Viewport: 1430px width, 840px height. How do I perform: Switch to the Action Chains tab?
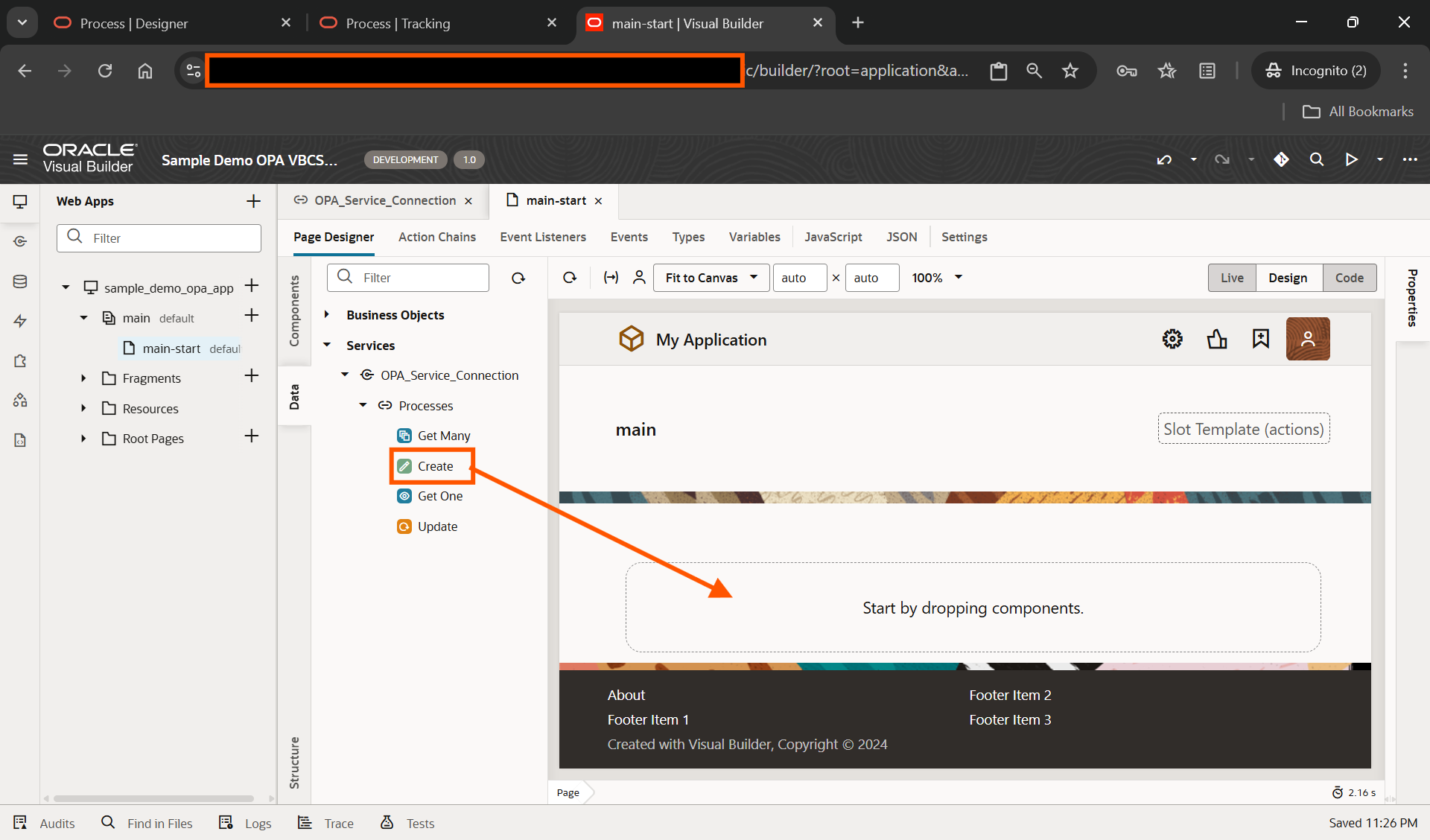(436, 237)
